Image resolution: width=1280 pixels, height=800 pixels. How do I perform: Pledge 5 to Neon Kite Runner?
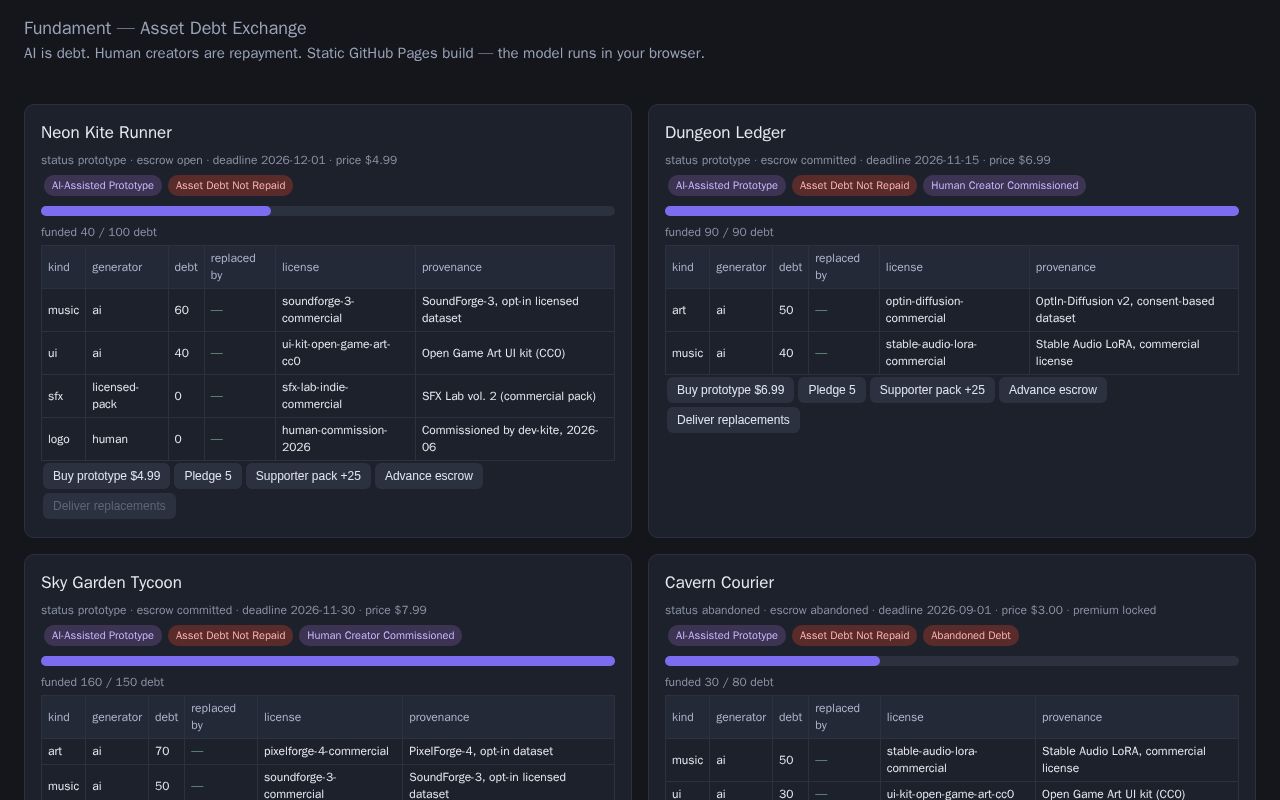tap(208, 476)
